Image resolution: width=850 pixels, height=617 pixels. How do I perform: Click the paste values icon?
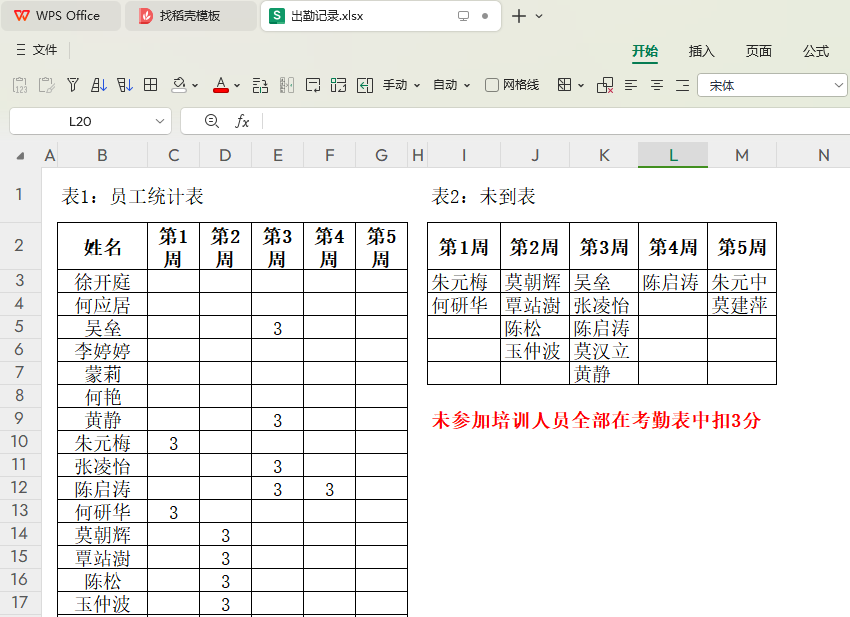[x=20, y=85]
